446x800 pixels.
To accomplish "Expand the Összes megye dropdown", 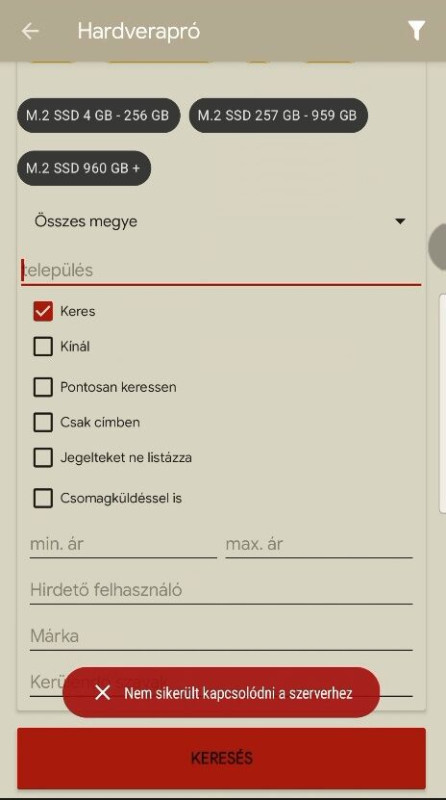I will click(221, 221).
